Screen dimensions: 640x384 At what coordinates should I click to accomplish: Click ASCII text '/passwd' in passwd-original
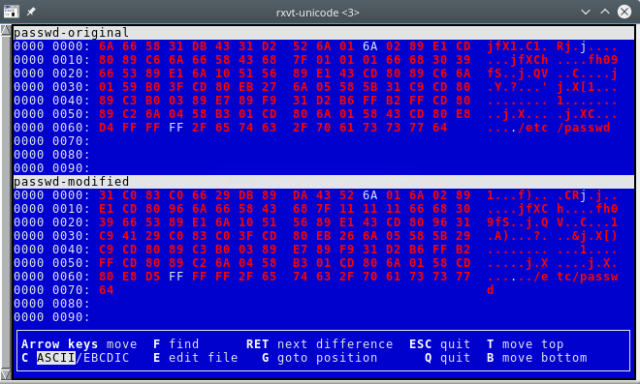[x=583, y=128]
